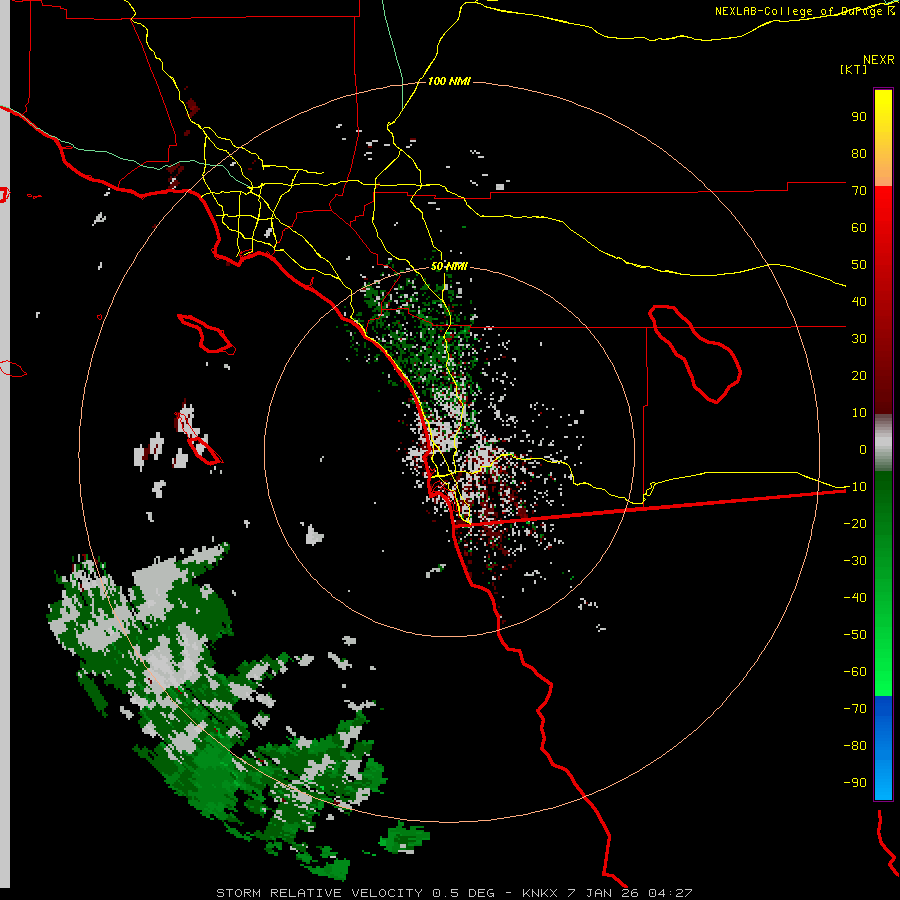Click the -20 knot scale label

855,523
